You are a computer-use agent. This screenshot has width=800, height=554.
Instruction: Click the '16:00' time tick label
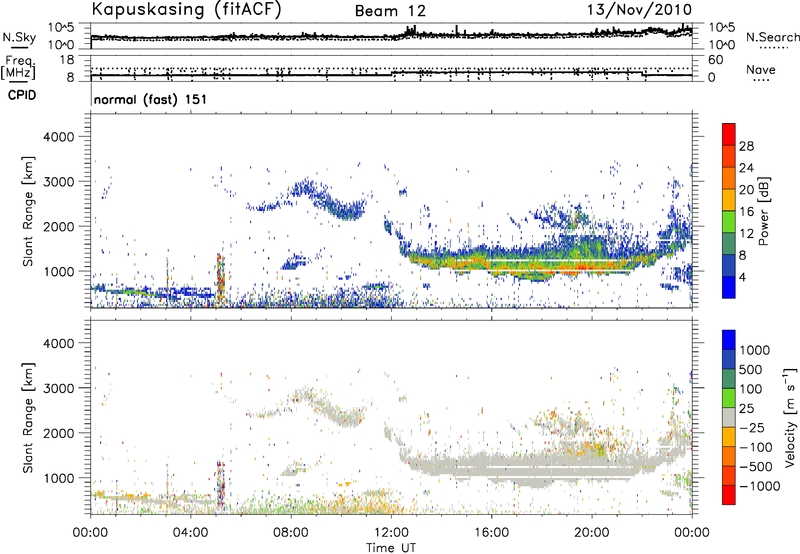(491, 533)
